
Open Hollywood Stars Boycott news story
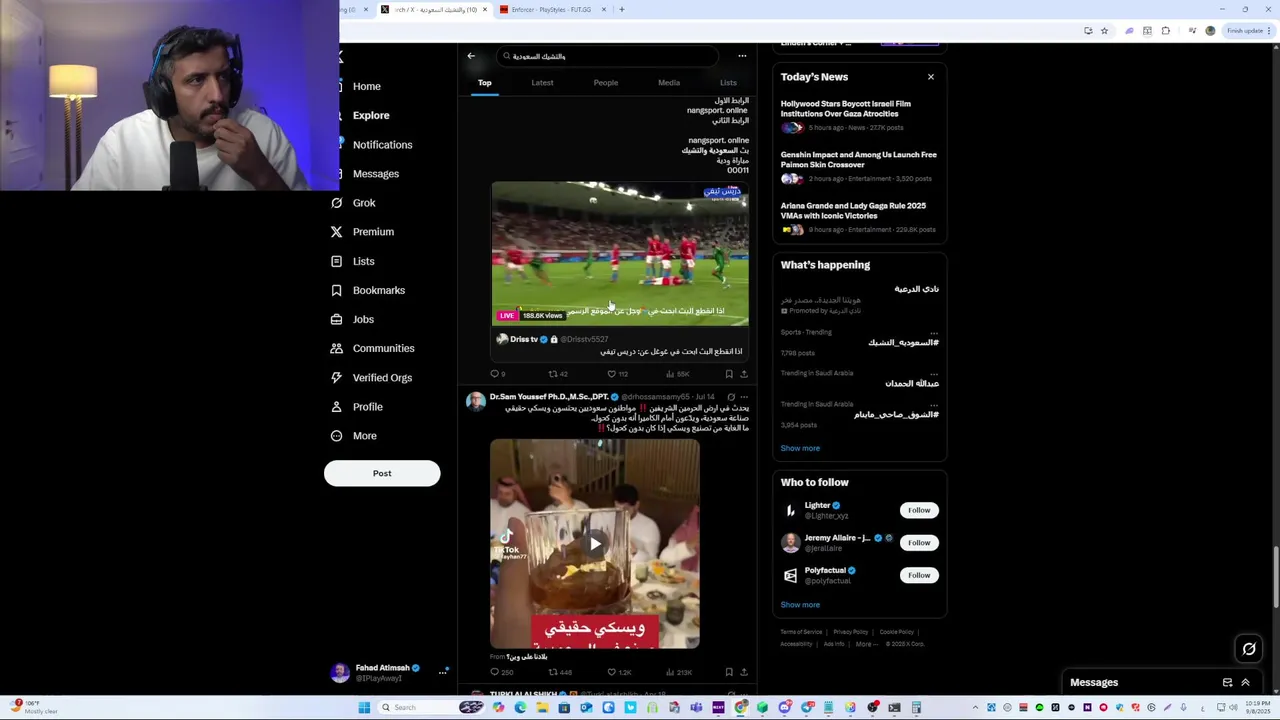(x=859, y=115)
